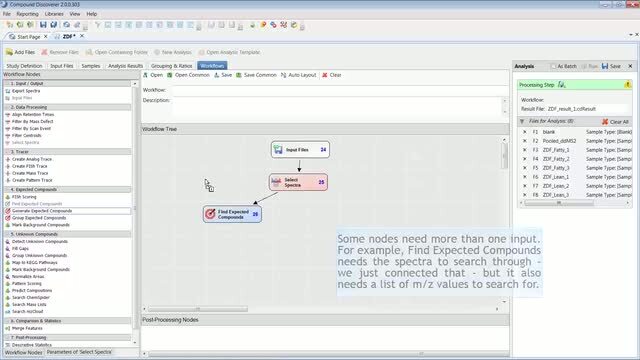Click Add Files icon button

point(9,52)
